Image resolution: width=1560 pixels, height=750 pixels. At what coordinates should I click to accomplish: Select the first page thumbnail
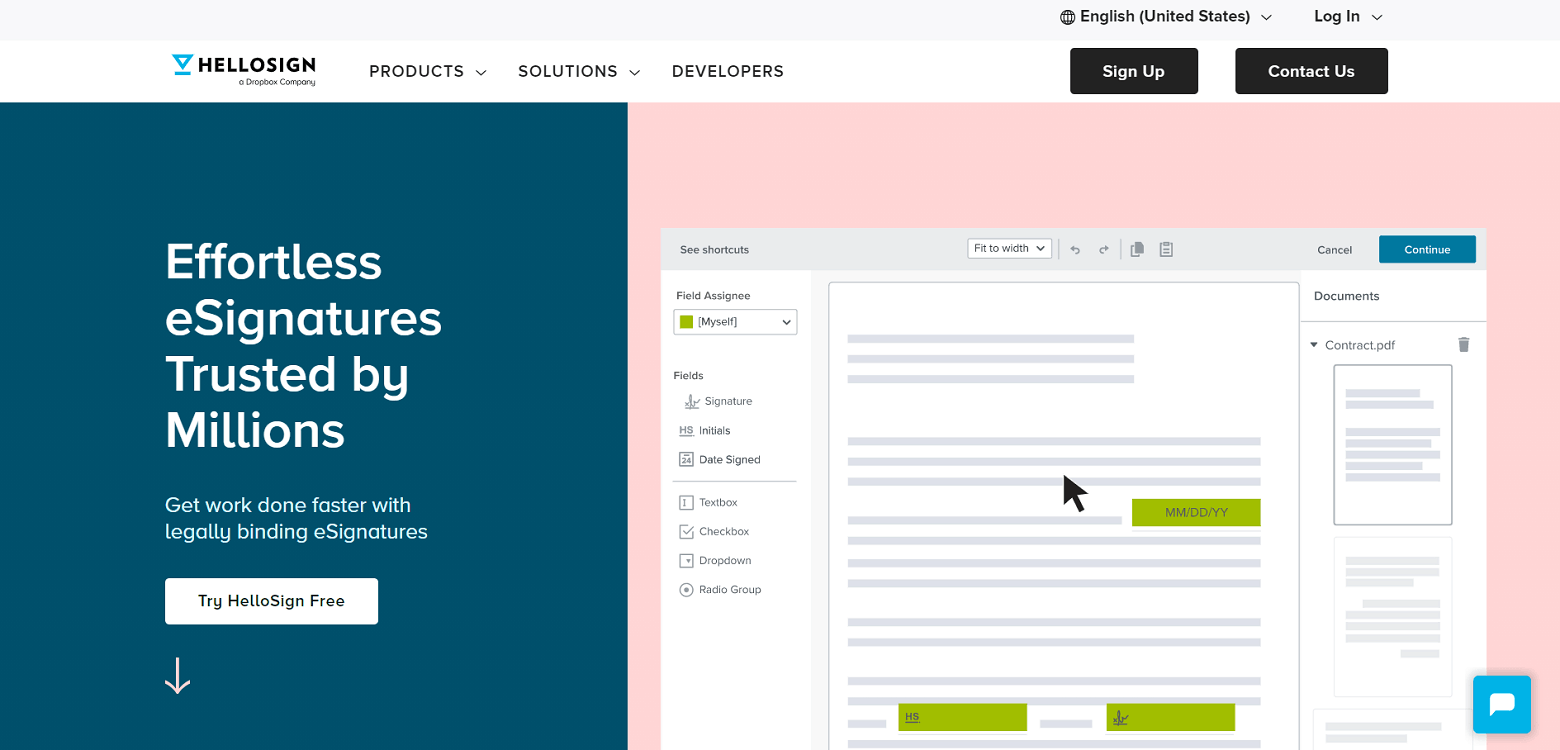tap(1392, 444)
